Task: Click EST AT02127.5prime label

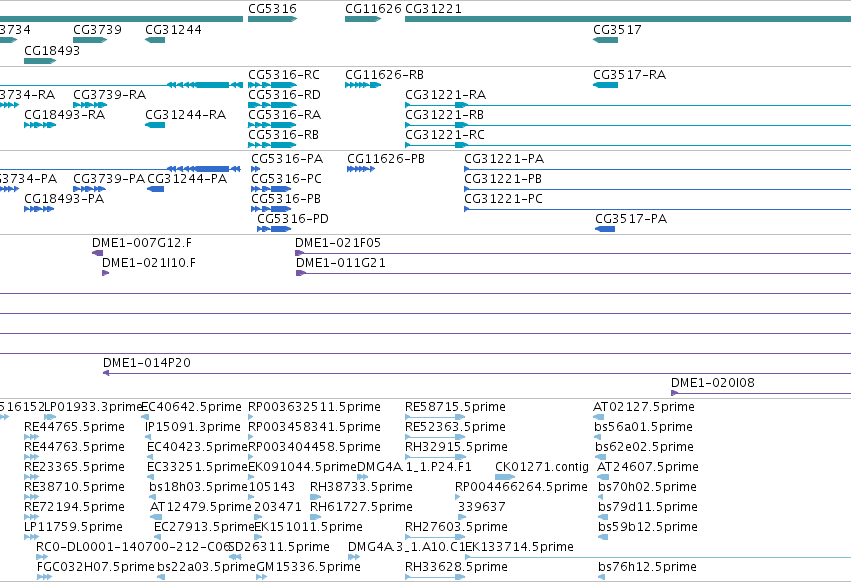Action: click(x=644, y=407)
